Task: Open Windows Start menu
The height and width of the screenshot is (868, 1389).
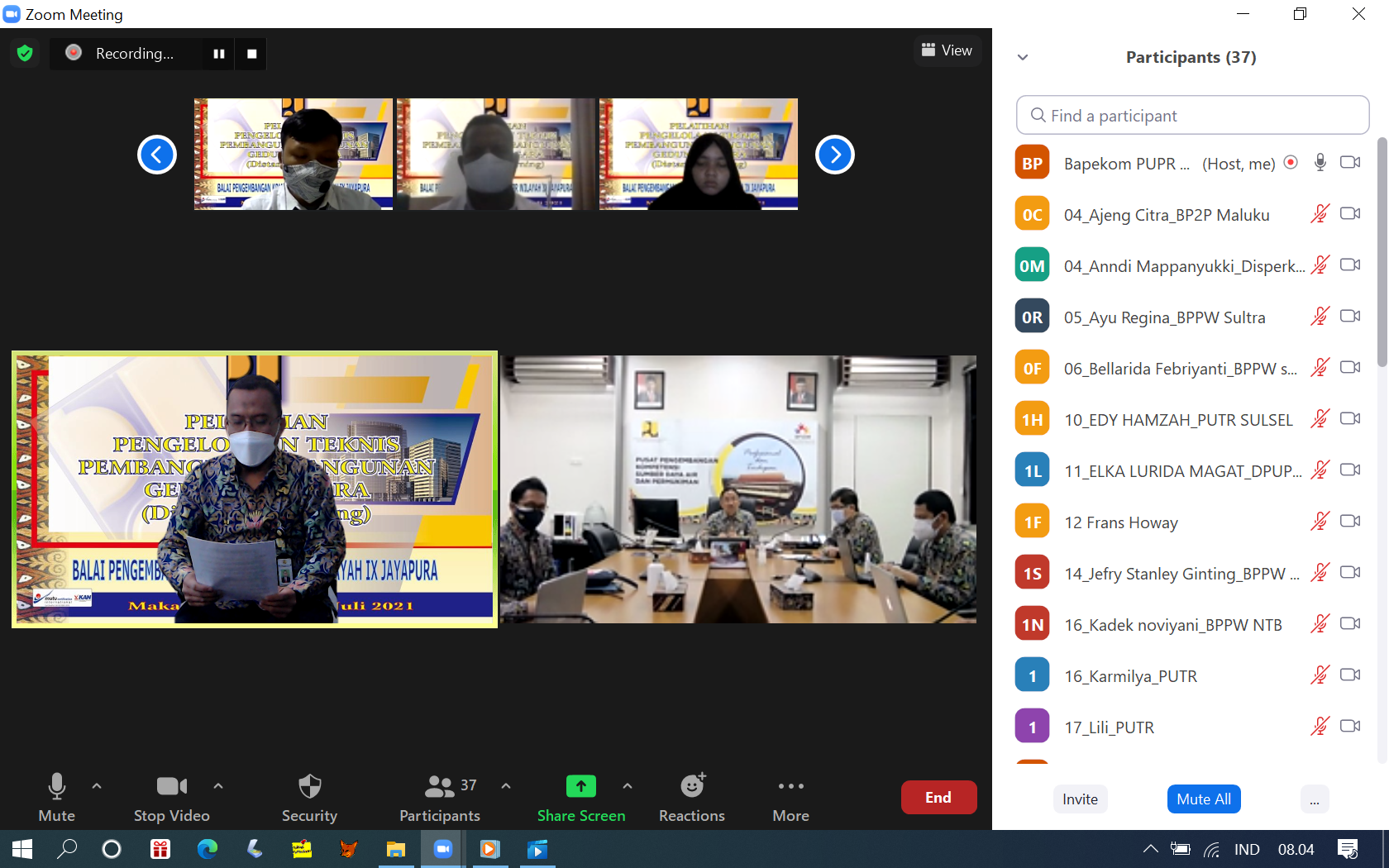Action: pos(22,849)
